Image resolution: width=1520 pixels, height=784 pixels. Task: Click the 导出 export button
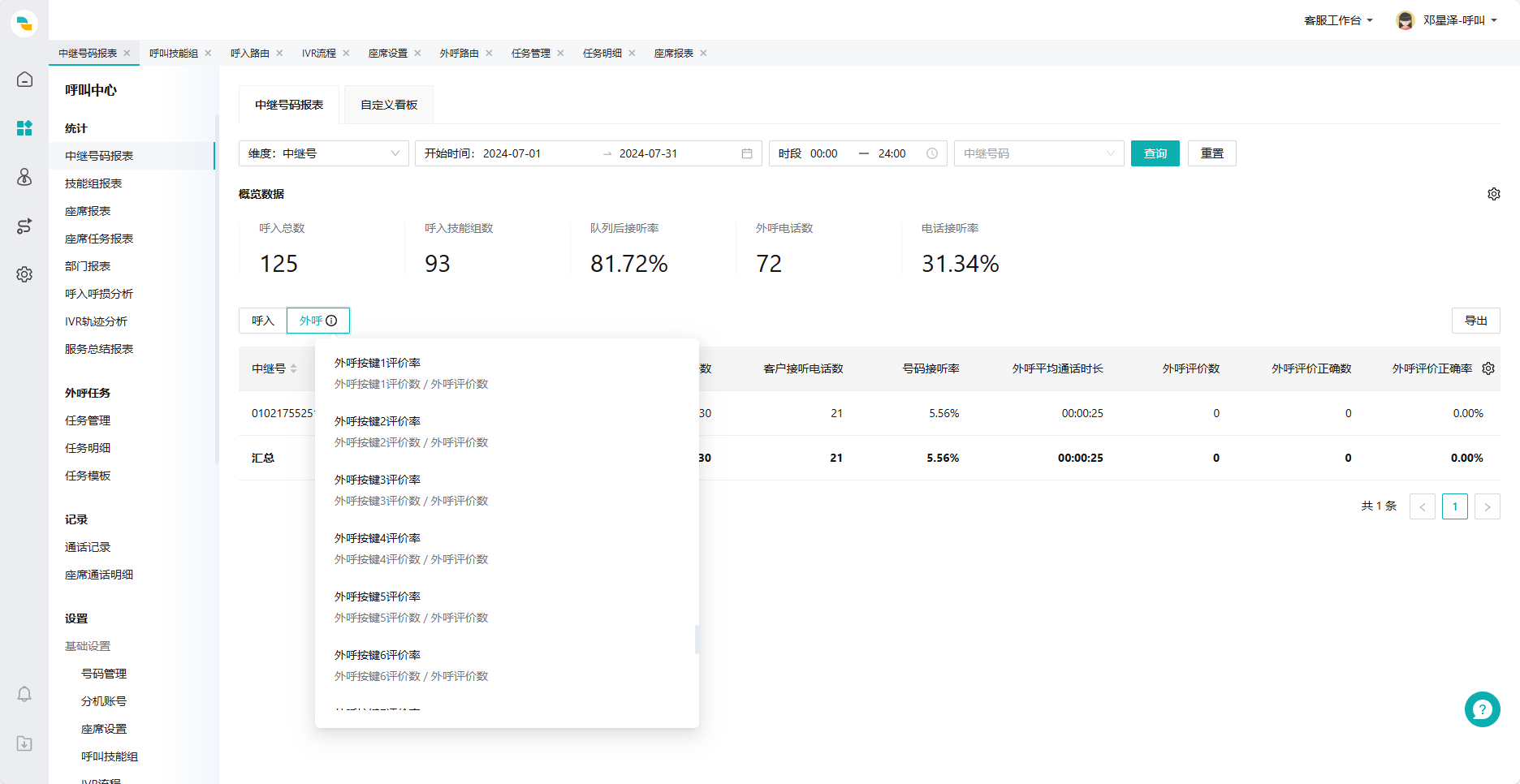1476,321
